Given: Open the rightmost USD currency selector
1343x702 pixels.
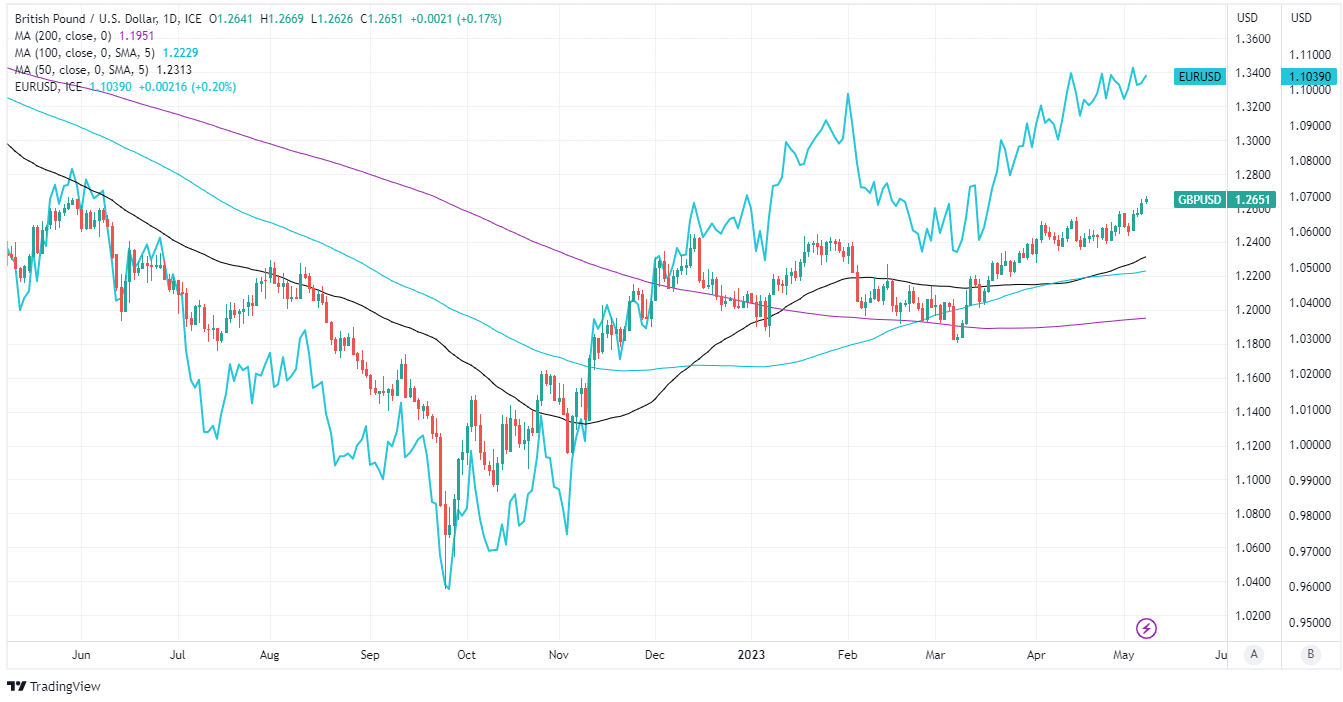Looking at the screenshot, I should tap(1301, 17).
